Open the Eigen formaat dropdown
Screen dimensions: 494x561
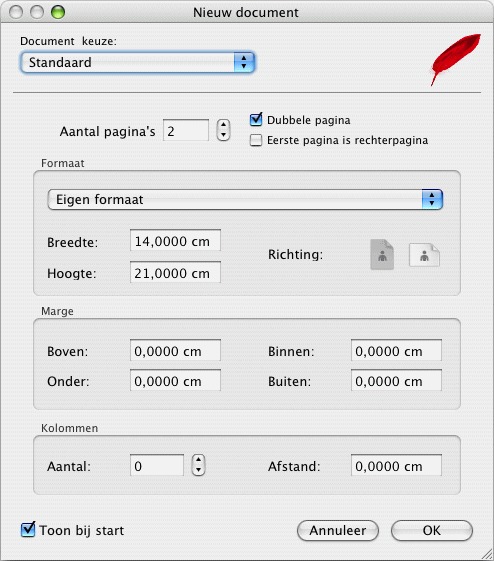pos(245,200)
